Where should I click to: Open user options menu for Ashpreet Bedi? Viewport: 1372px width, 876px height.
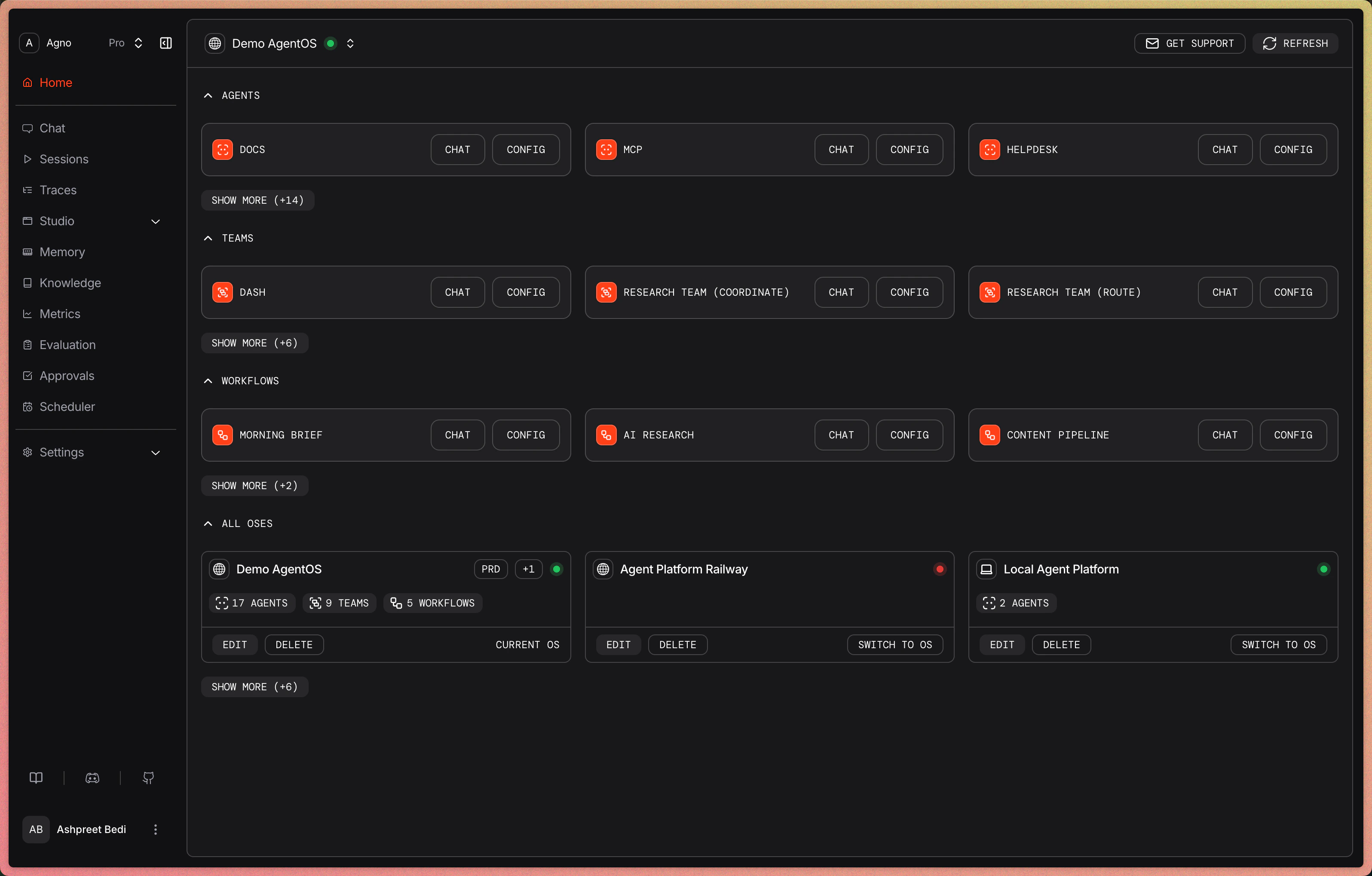pos(156,829)
